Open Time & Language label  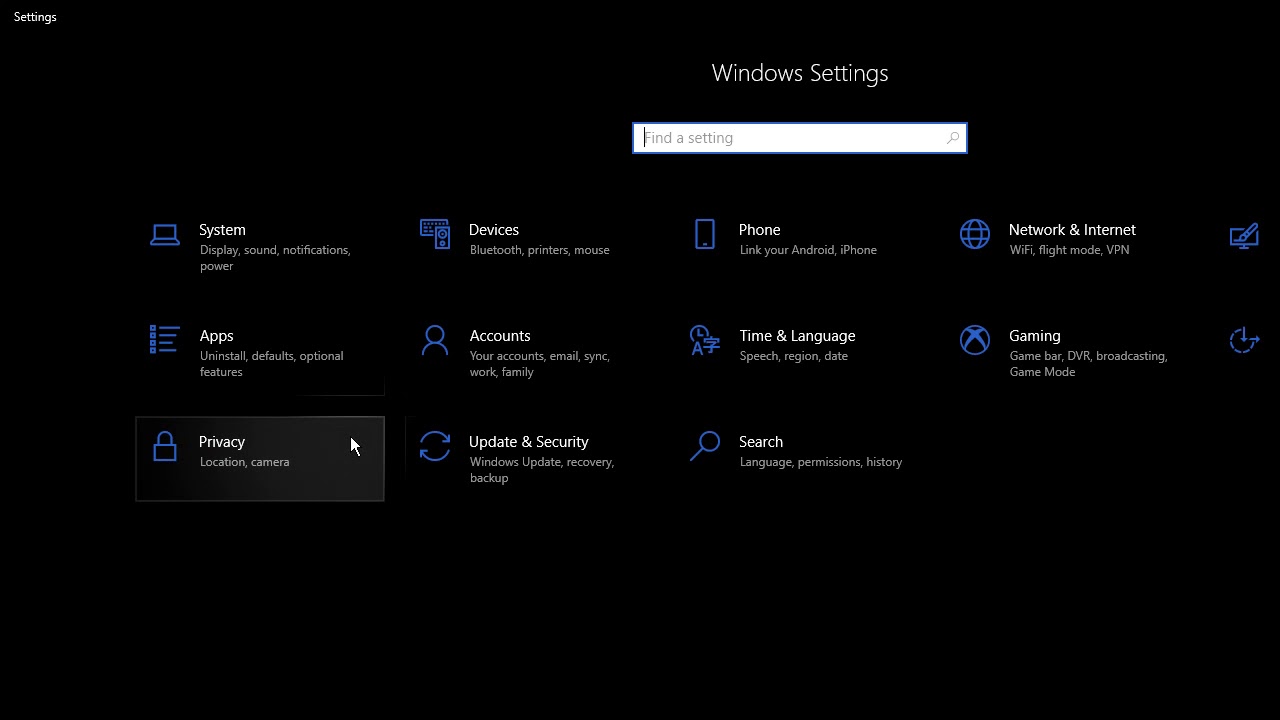(x=797, y=336)
